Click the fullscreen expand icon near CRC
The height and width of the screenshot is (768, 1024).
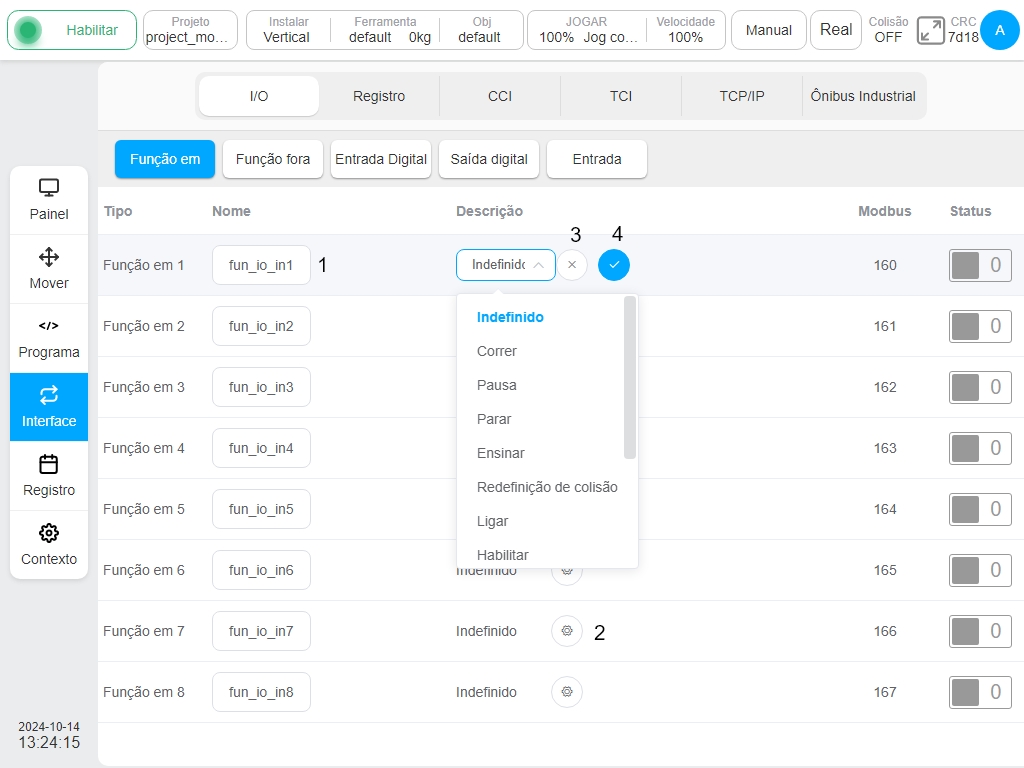click(930, 31)
